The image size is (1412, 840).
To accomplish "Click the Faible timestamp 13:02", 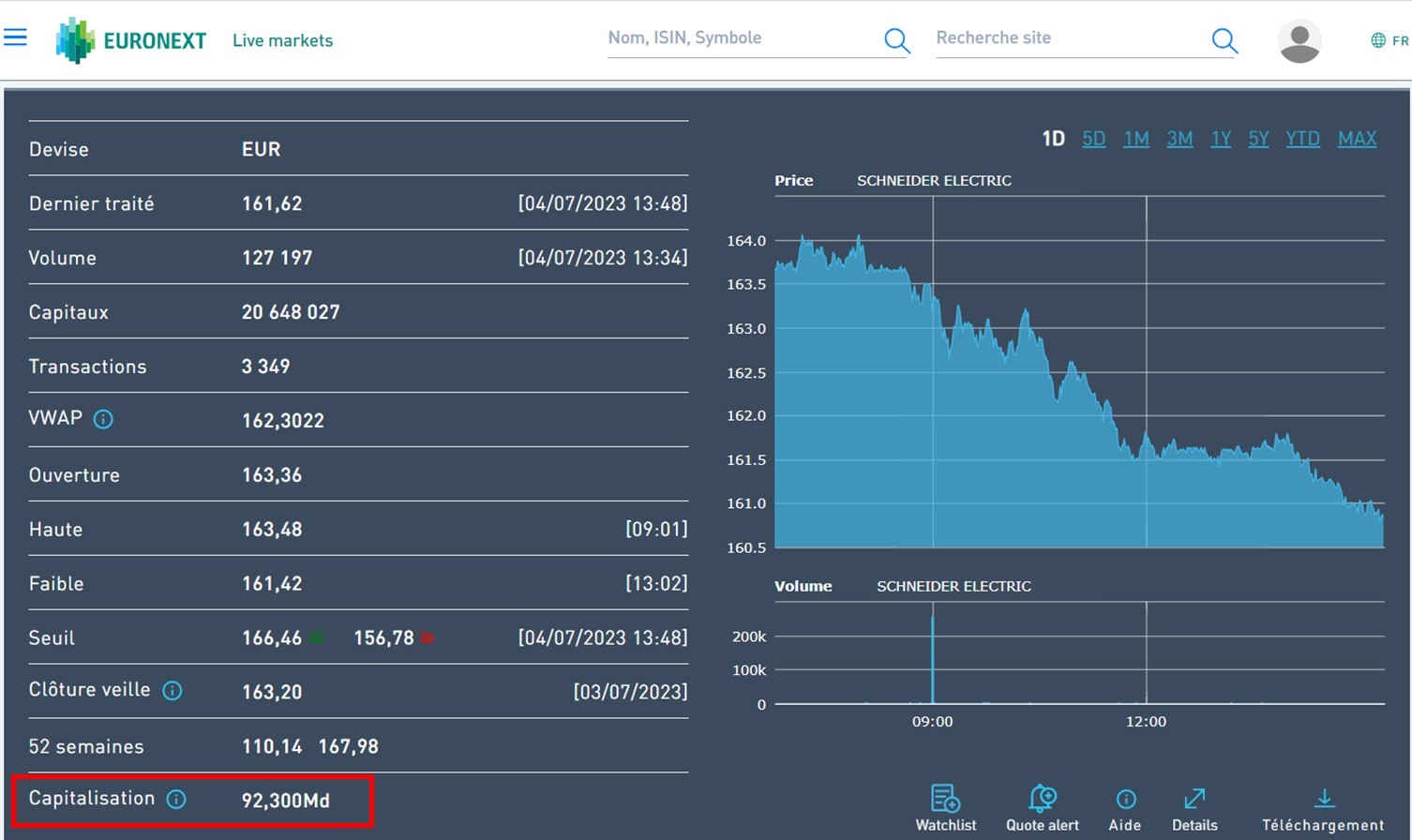I will click(656, 584).
